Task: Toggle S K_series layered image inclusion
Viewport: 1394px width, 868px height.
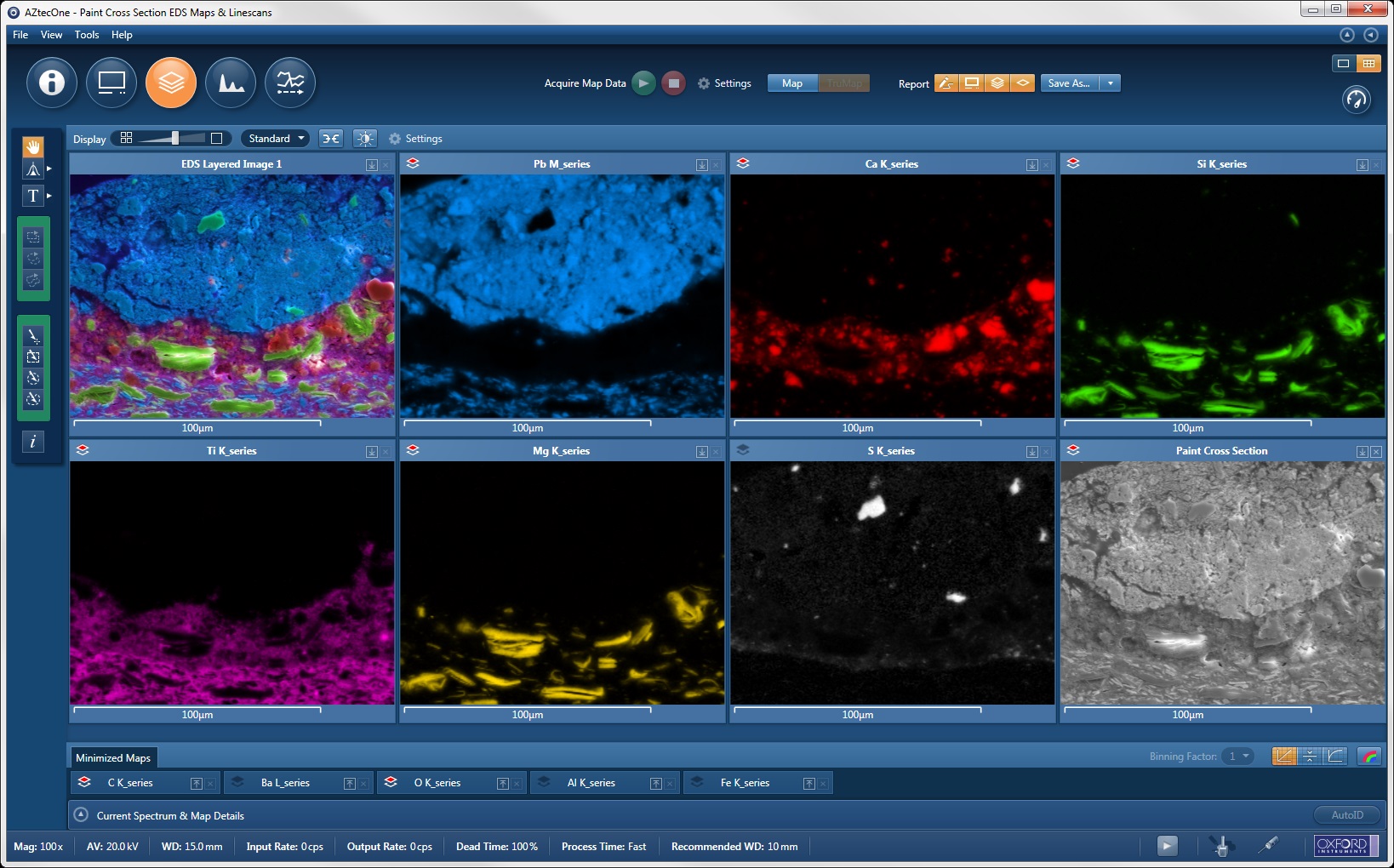Action: 743,450
